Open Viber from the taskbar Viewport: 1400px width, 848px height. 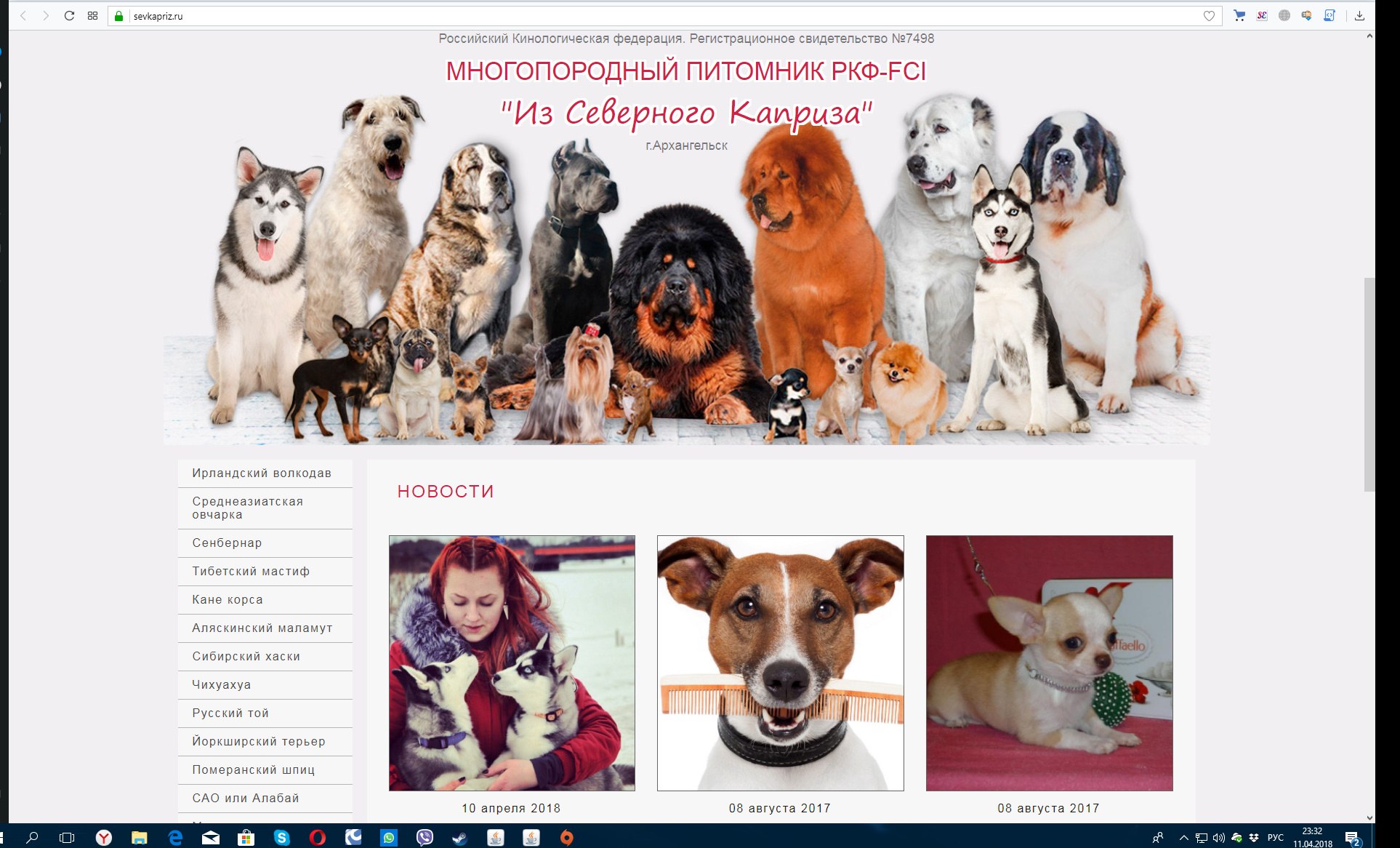(x=425, y=838)
